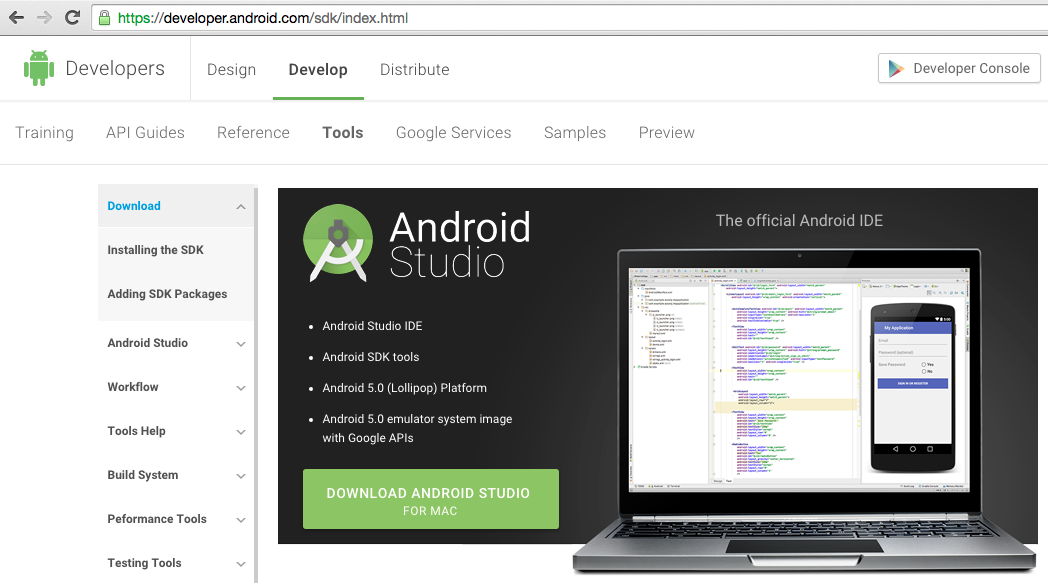
Task: Expand the Build System section chevron
Action: pos(241,476)
